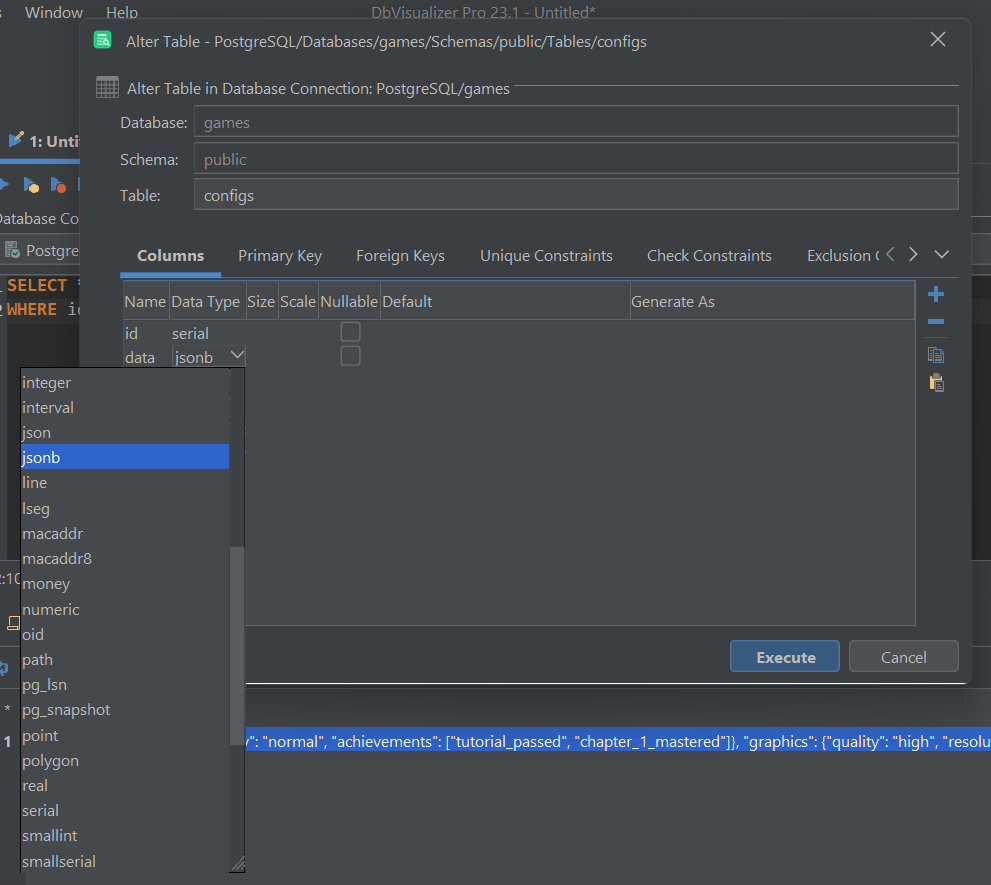
Task: Click the Table name field showing configs
Action: click(576, 195)
